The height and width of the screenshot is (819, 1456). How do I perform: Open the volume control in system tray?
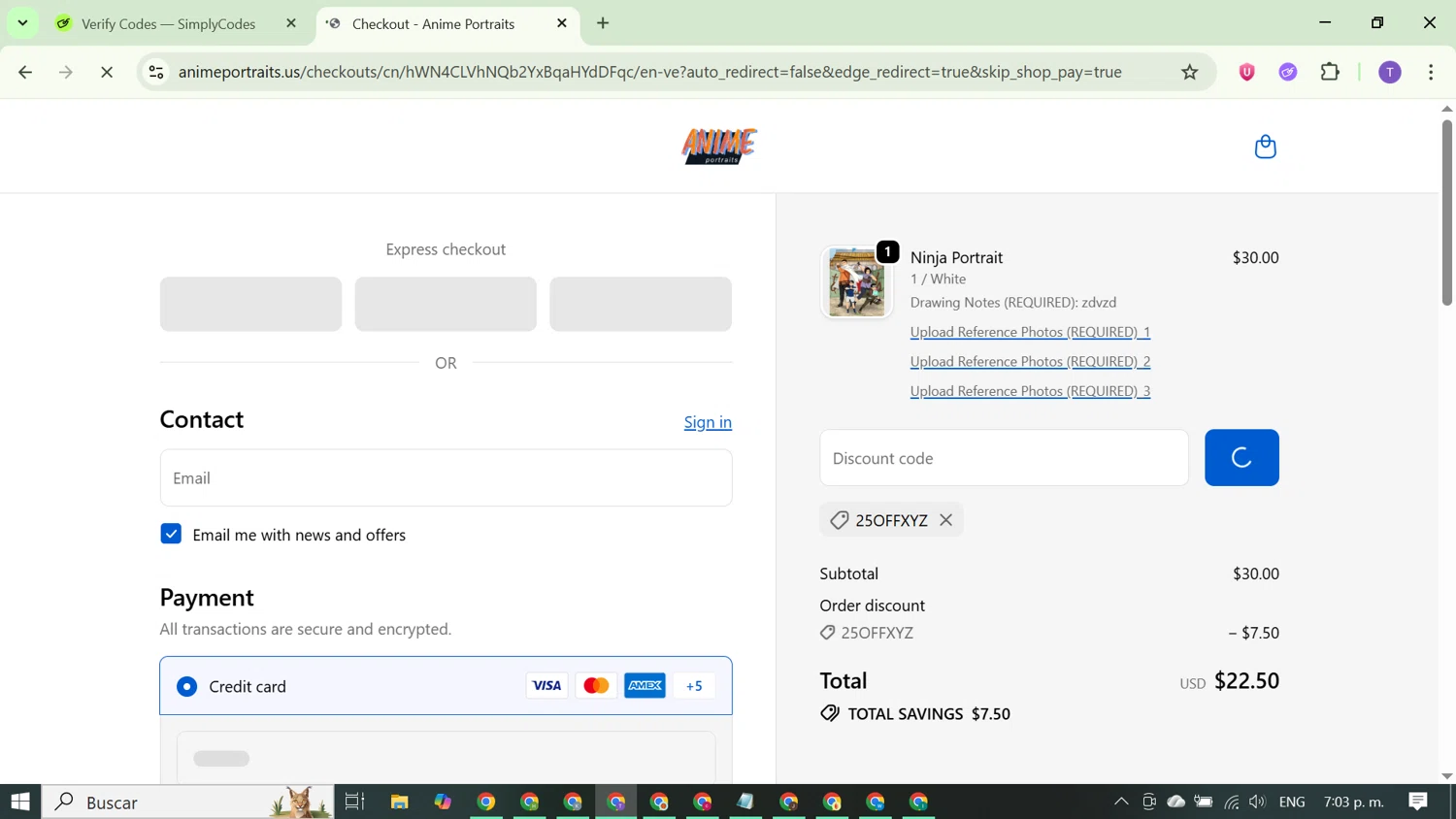point(1258,802)
